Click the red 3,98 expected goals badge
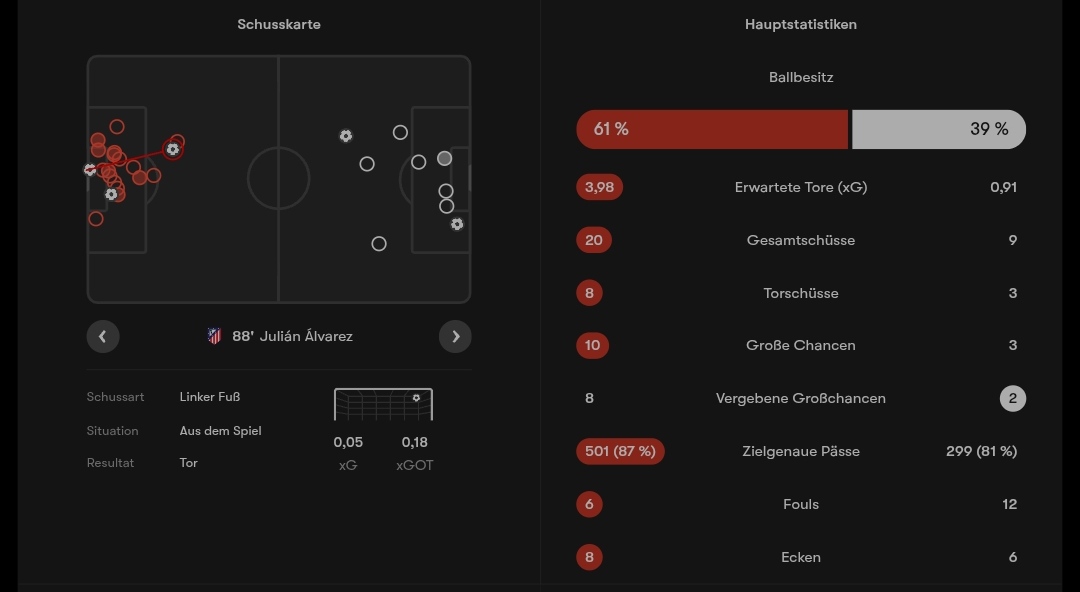Screen dimensions: 1080x592 click(x=599, y=187)
